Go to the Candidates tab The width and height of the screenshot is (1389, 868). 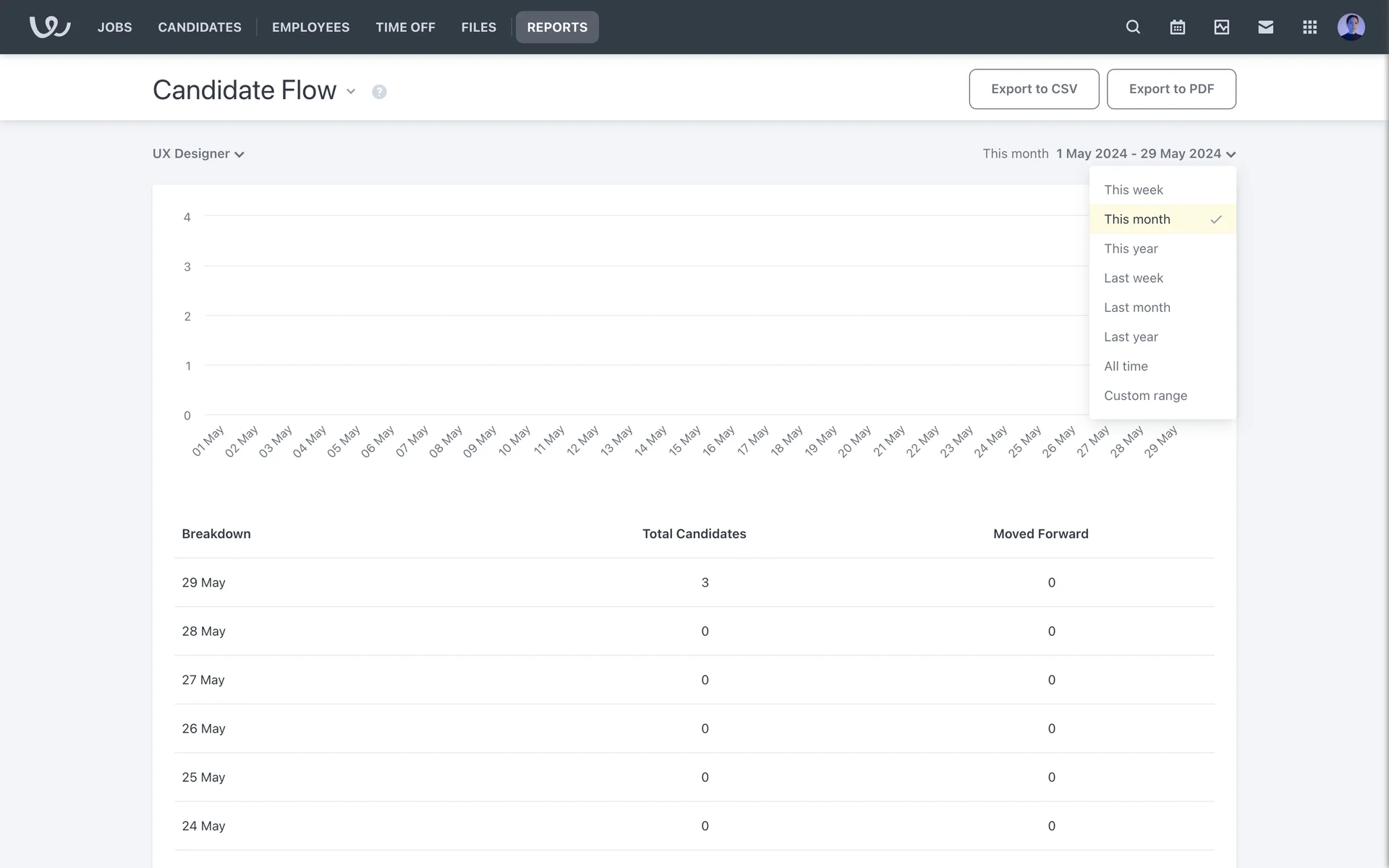coord(200,27)
